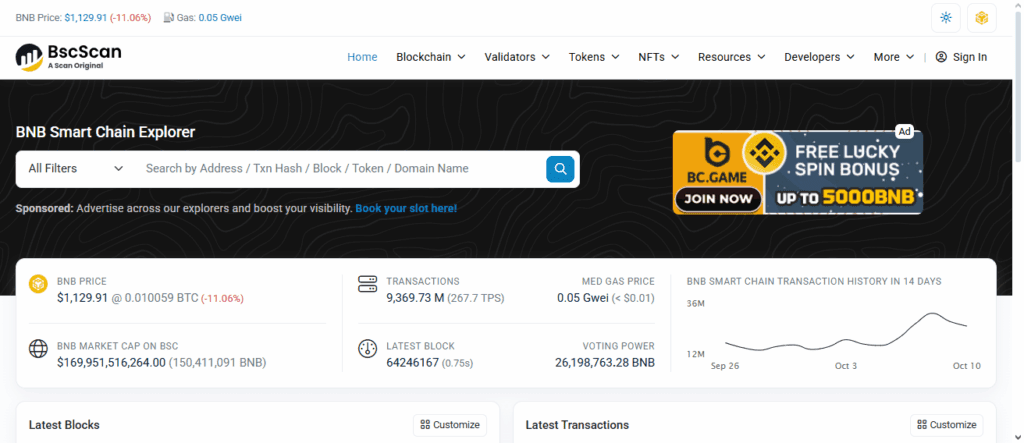Click the BNB price $1,129.91 in stats card

[80, 298]
